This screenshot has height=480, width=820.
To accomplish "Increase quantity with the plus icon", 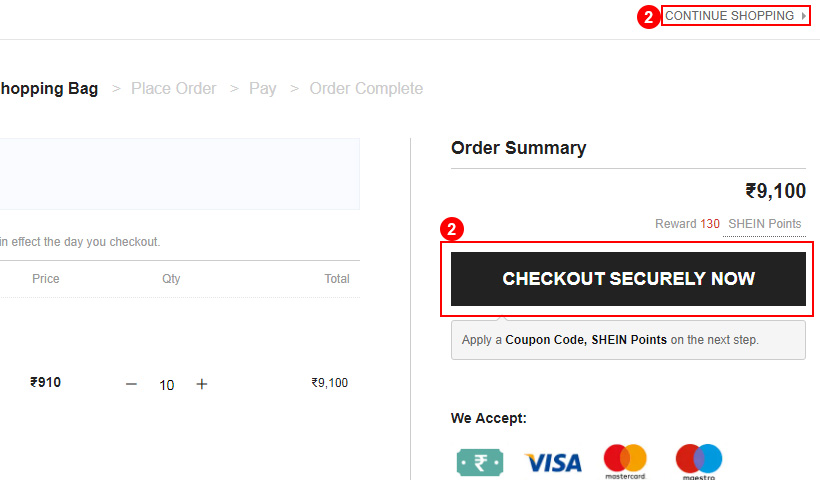I will pyautogui.click(x=202, y=384).
